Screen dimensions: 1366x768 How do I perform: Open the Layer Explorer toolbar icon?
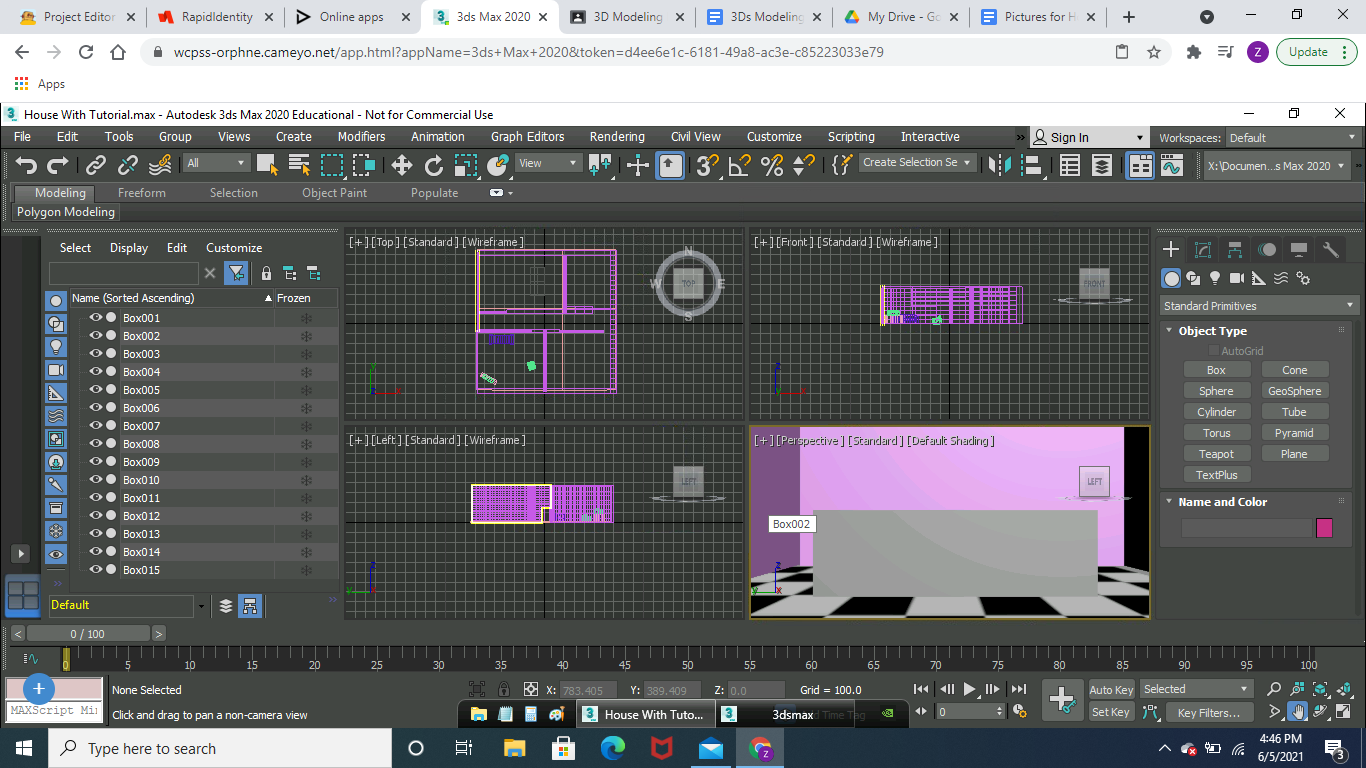click(1101, 166)
